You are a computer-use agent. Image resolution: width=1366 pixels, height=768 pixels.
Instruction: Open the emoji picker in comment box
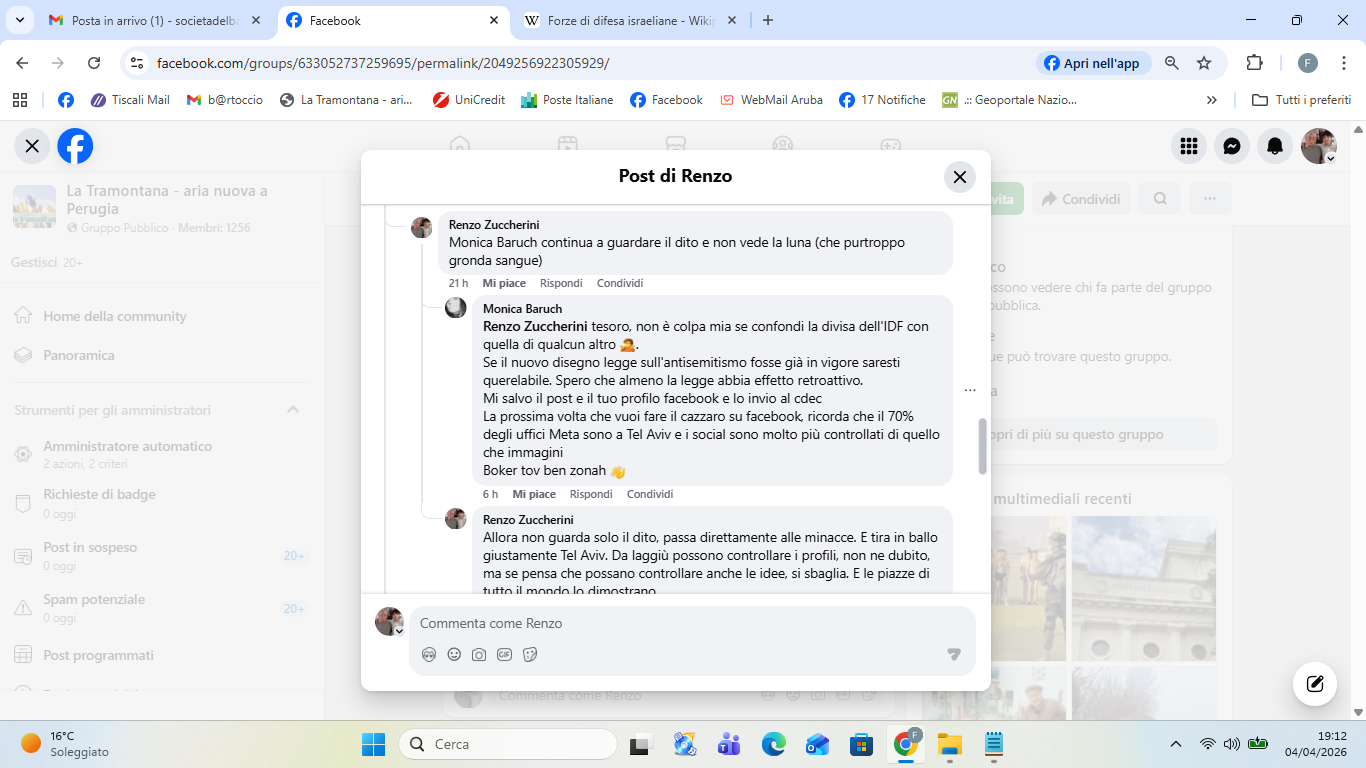coord(454,654)
